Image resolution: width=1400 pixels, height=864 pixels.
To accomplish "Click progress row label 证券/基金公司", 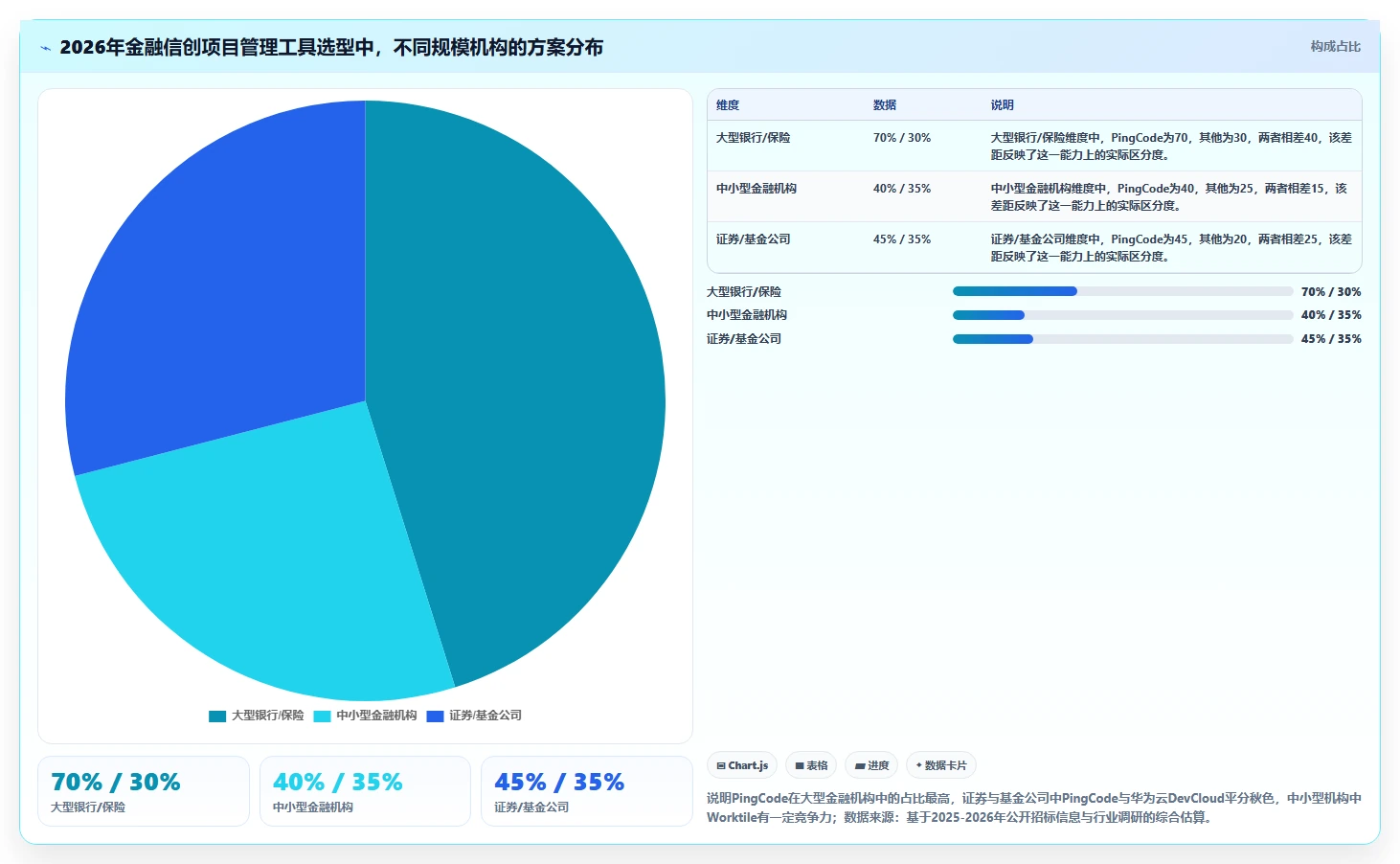I will point(744,339).
